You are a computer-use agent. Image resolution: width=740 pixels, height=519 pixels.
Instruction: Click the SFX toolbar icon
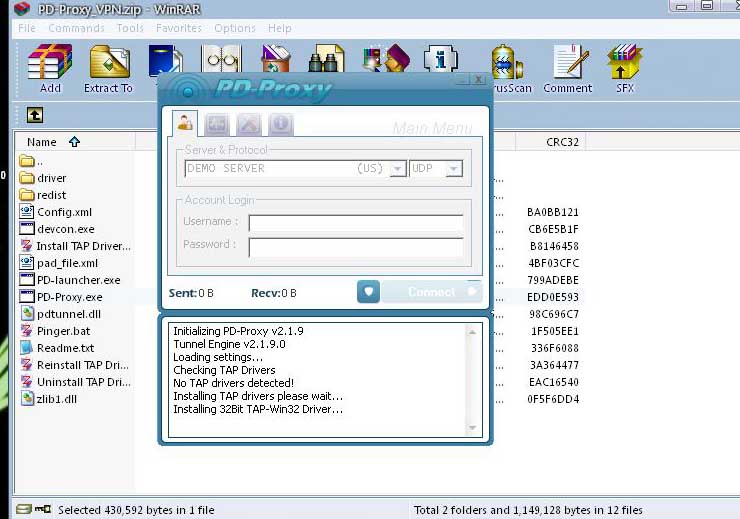tap(625, 68)
